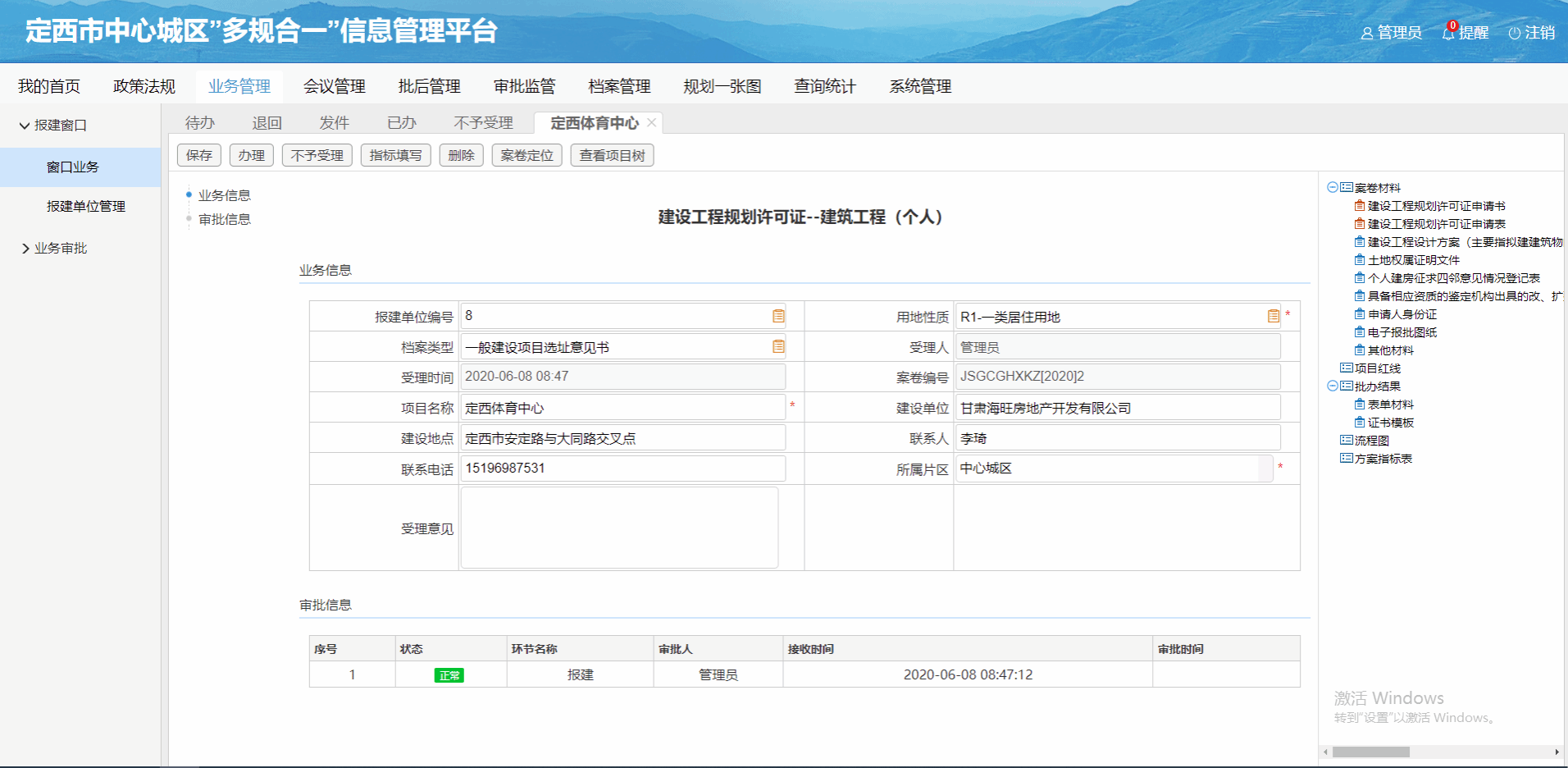Click the 受理意见 text area
The image size is (1568, 768).
[x=619, y=528]
